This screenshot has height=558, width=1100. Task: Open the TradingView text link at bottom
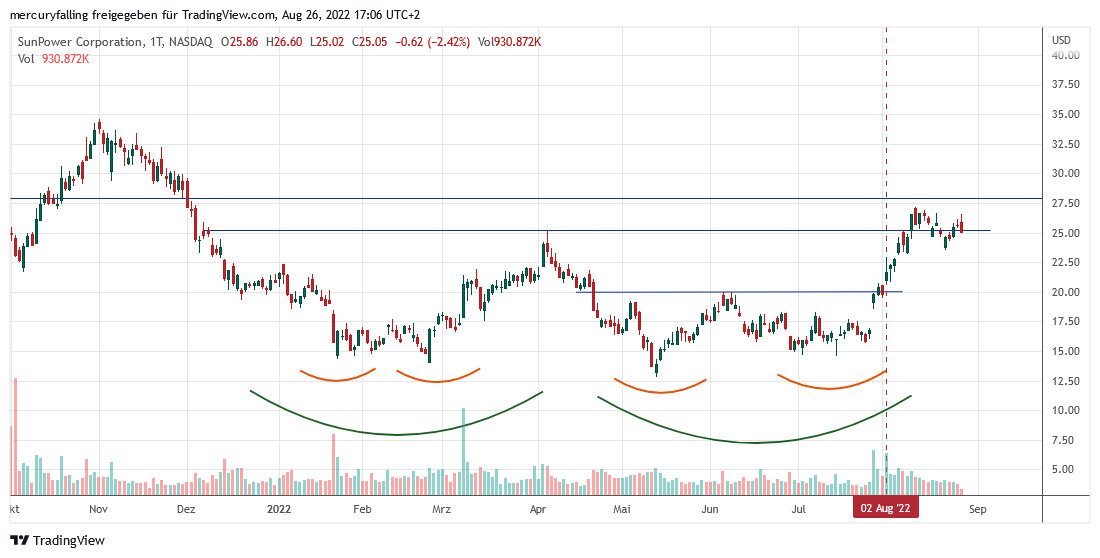68,541
